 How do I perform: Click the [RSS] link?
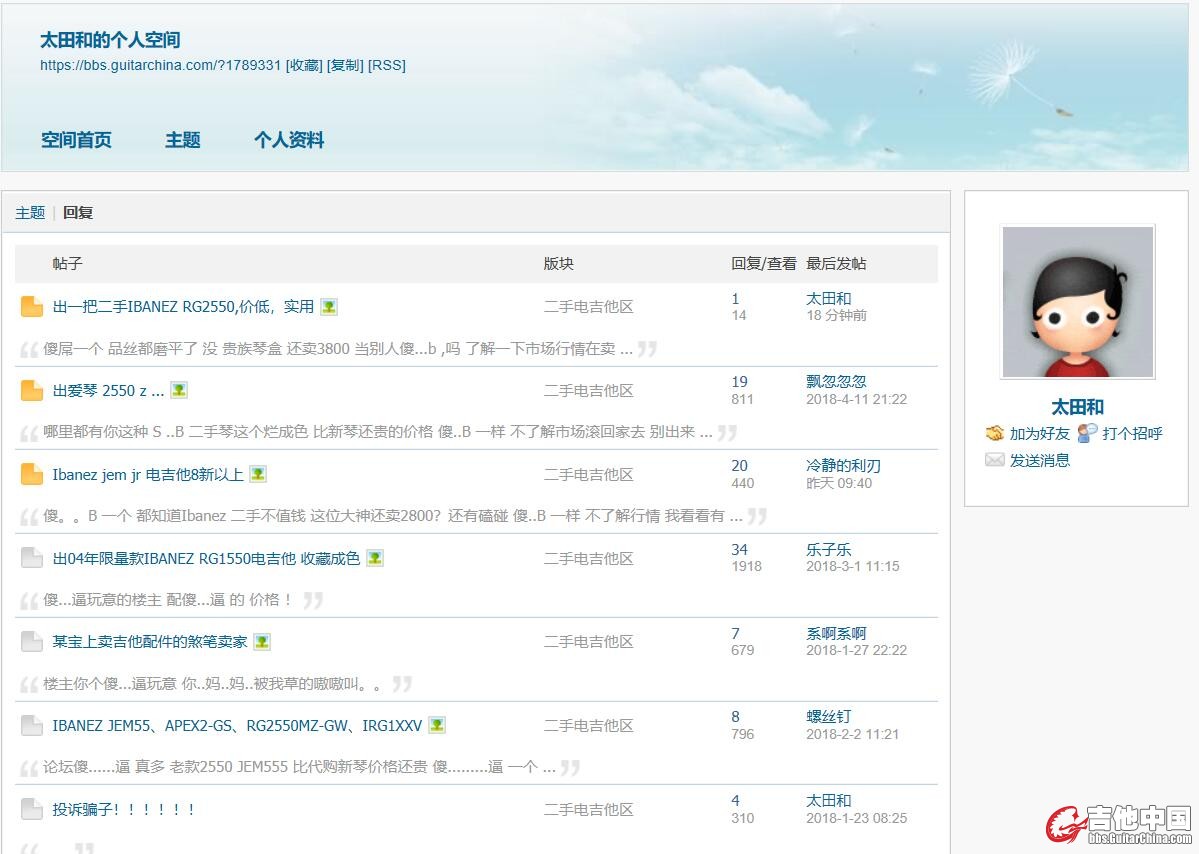pyautogui.click(x=387, y=65)
